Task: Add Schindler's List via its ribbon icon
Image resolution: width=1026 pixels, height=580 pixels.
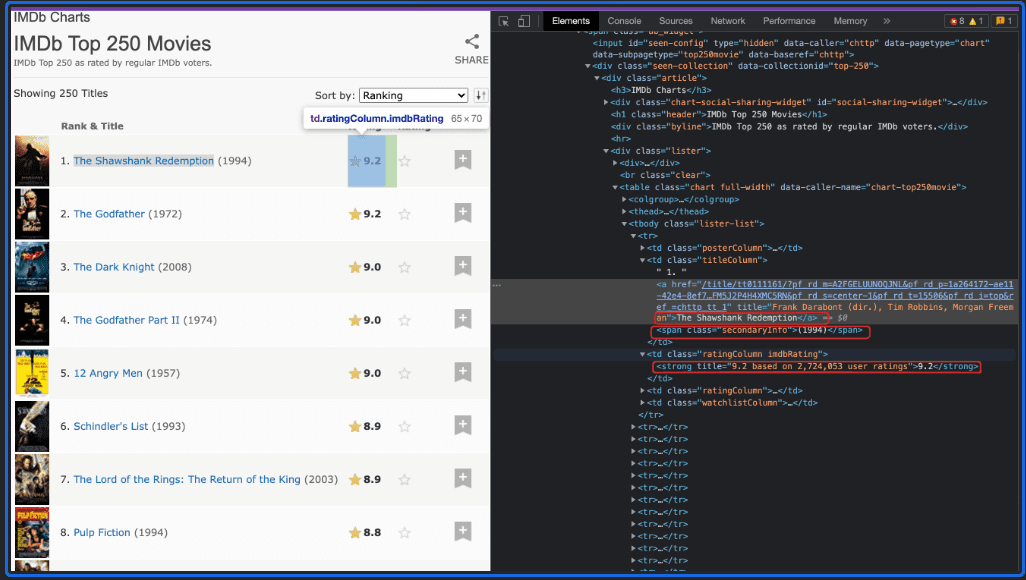Action: pos(462,425)
